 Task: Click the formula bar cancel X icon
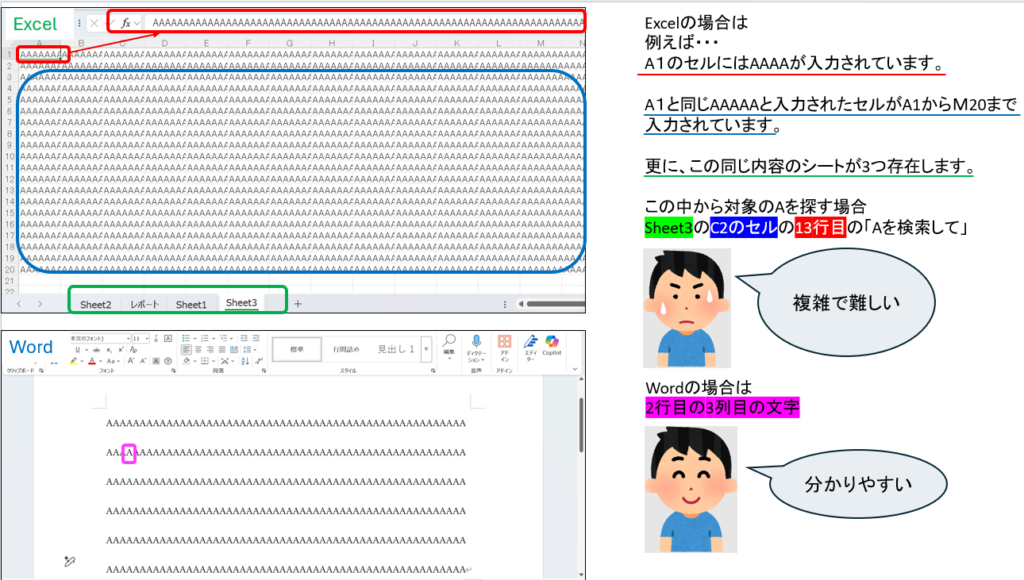pyautogui.click(x=94, y=22)
